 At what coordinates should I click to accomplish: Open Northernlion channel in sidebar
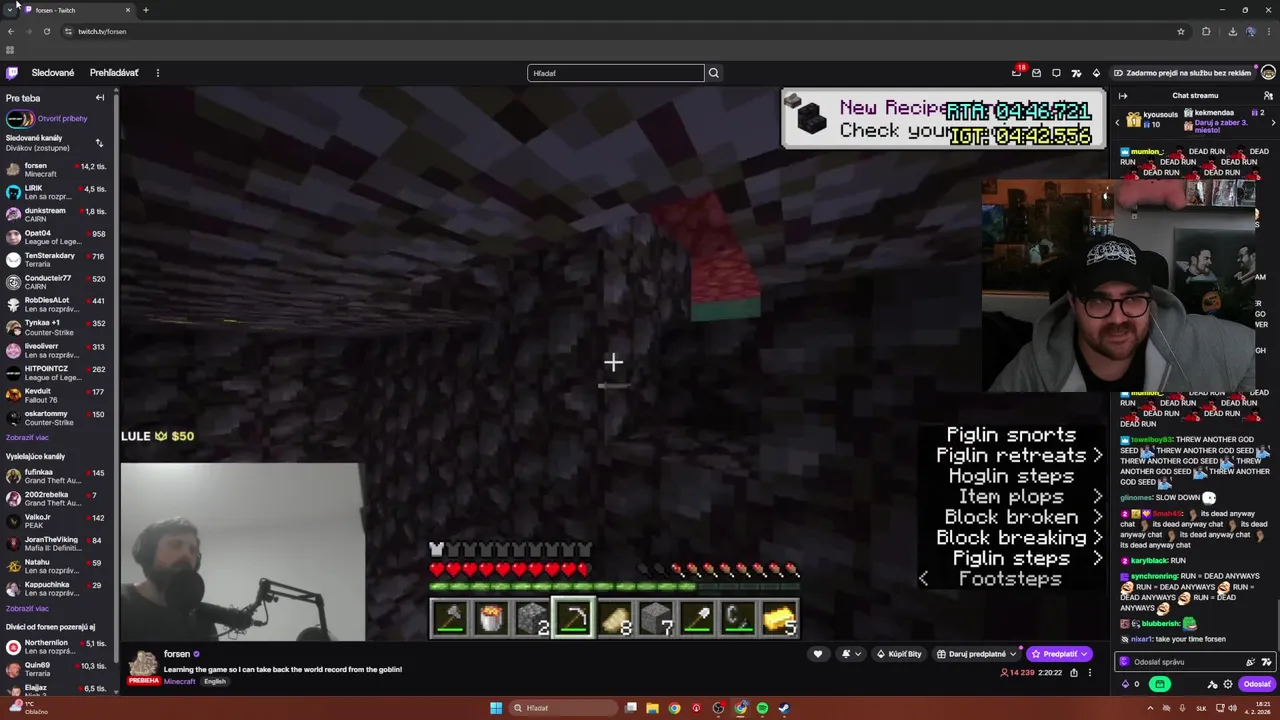[x=58, y=647]
